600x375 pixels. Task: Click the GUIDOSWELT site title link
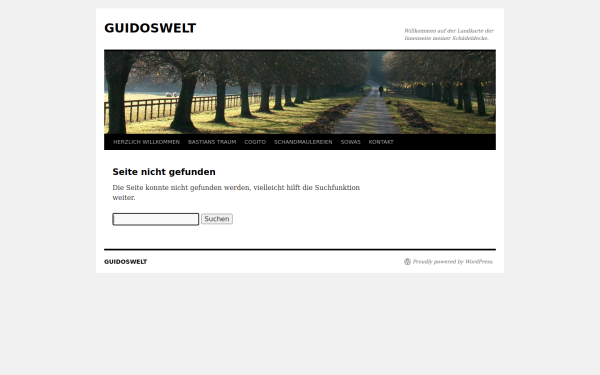pyautogui.click(x=150, y=28)
